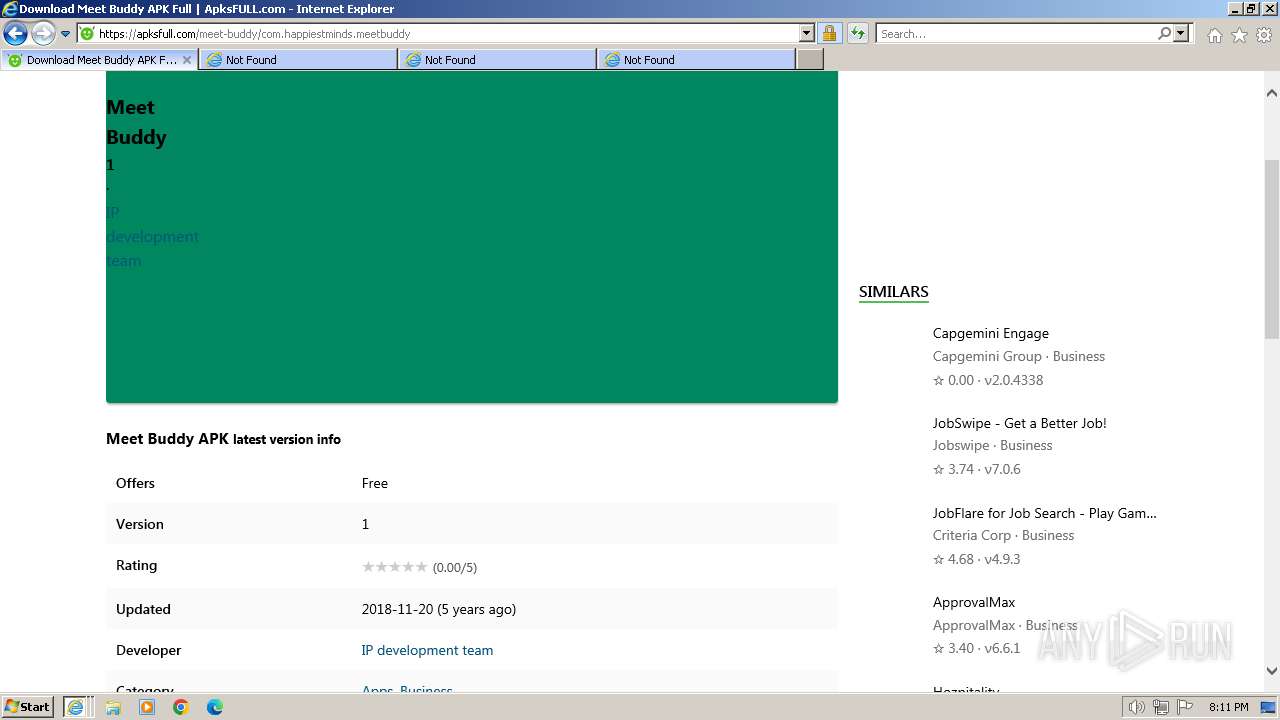Click the rating stars in the Rating row
The width and height of the screenshot is (1280, 720).
(x=394, y=567)
